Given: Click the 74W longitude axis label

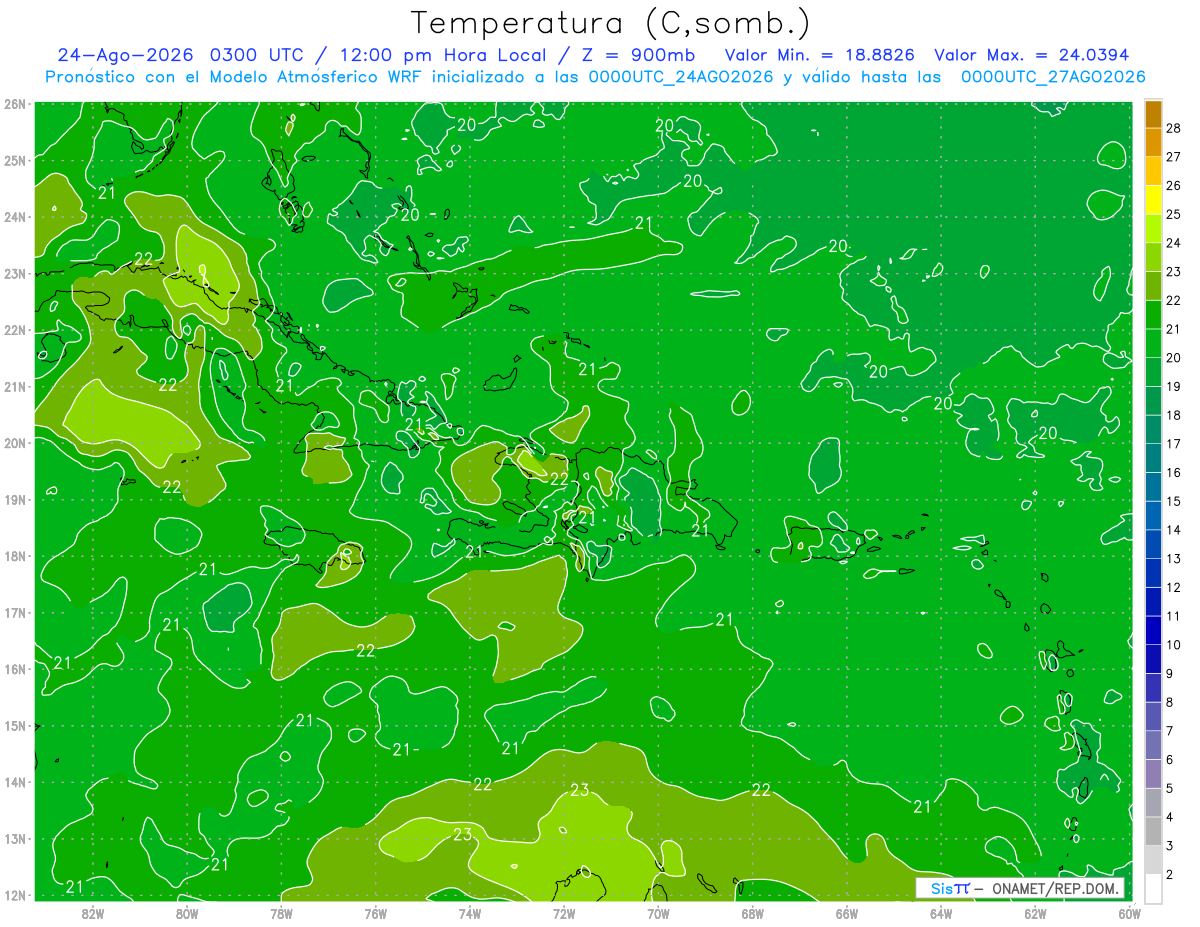Looking at the screenshot, I should pyautogui.click(x=470, y=913).
